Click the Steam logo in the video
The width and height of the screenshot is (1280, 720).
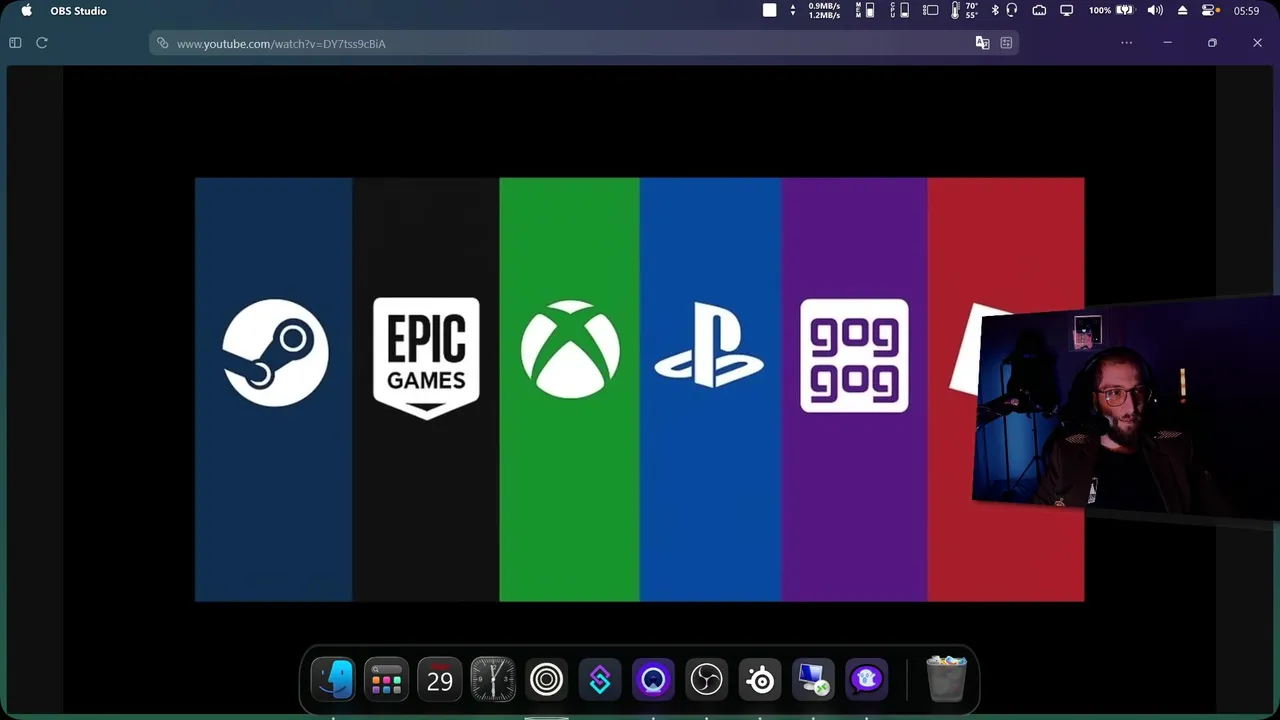275,353
